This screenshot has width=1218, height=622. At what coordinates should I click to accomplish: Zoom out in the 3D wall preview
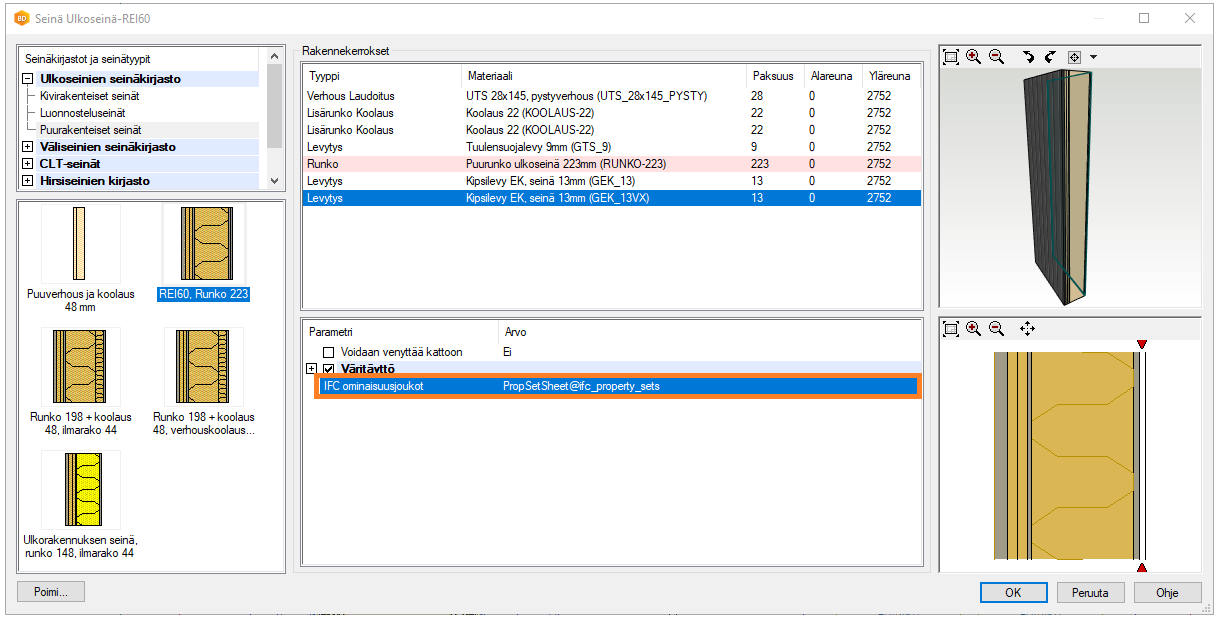coord(996,57)
